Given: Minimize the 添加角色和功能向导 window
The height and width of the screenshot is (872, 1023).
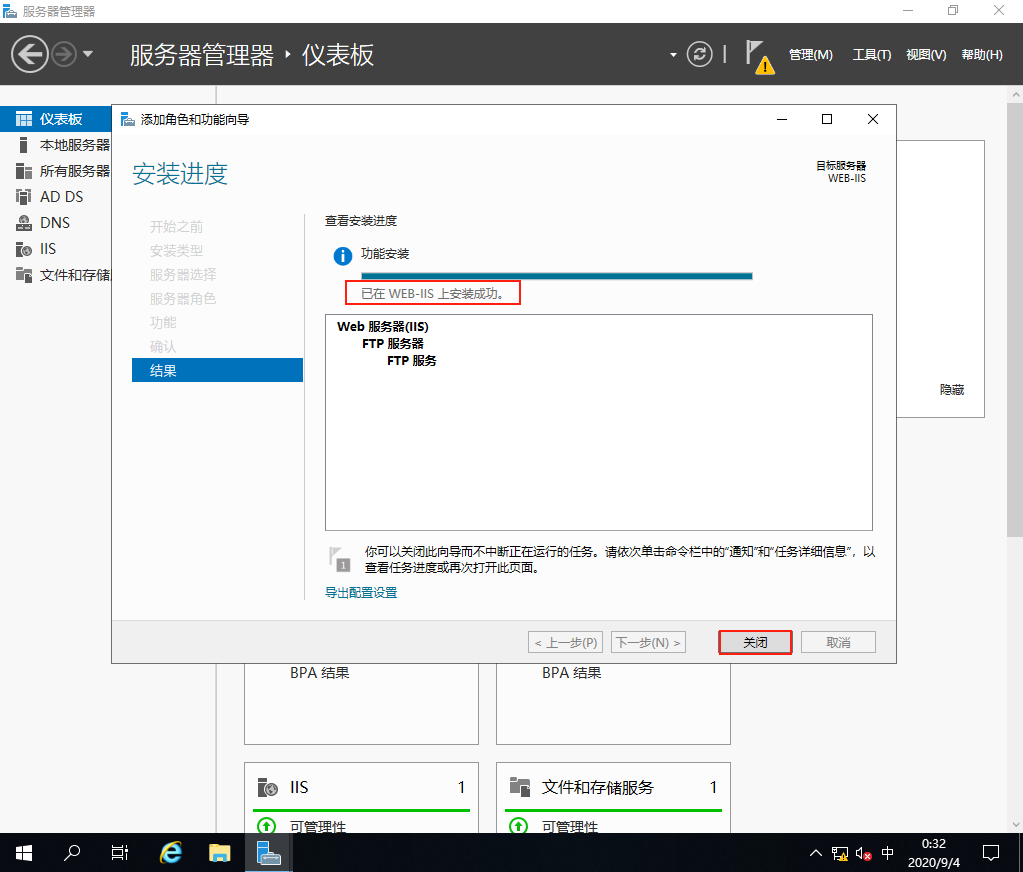Looking at the screenshot, I should [782, 119].
